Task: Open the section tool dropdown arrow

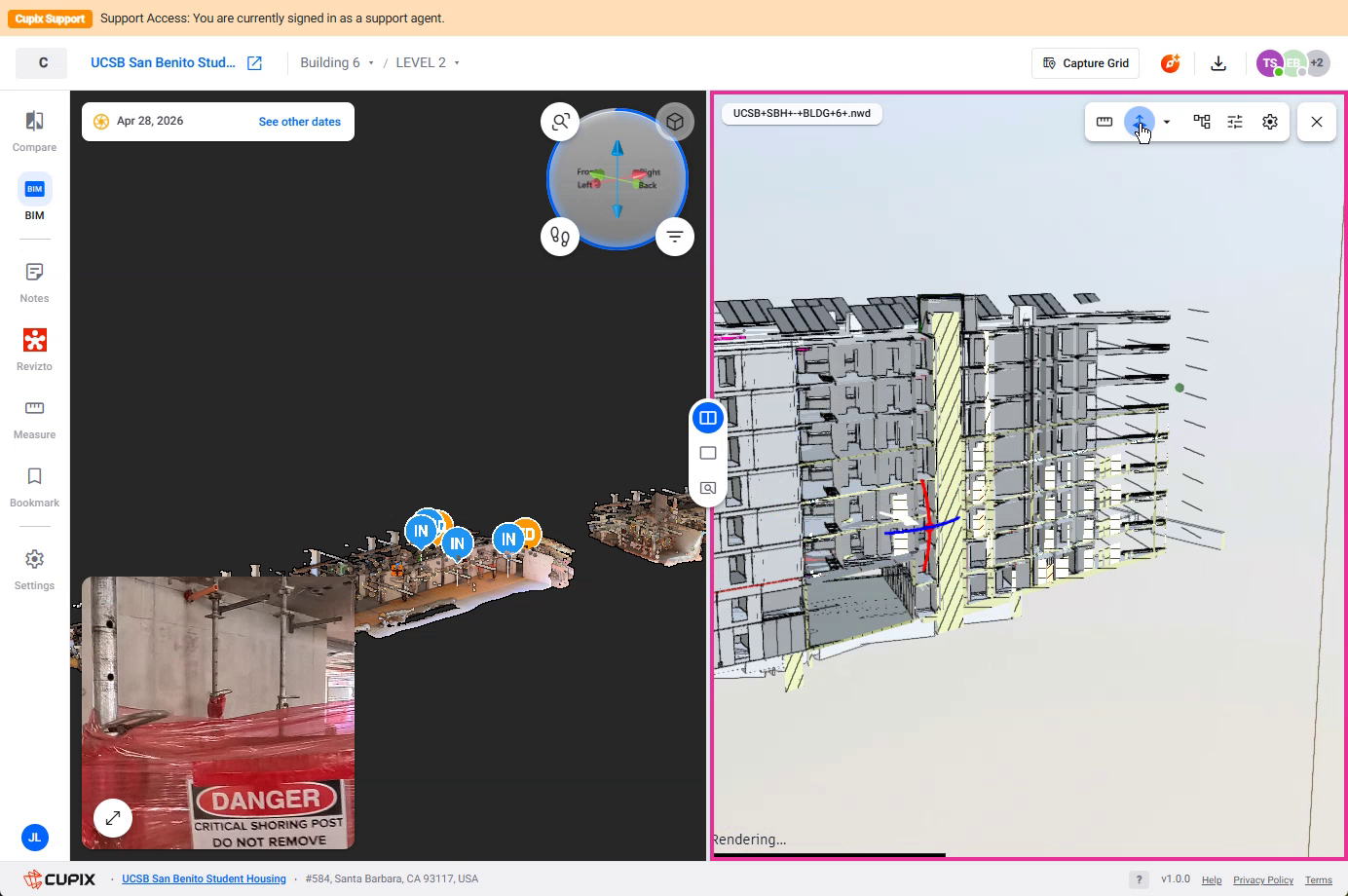Action: coord(1167,122)
